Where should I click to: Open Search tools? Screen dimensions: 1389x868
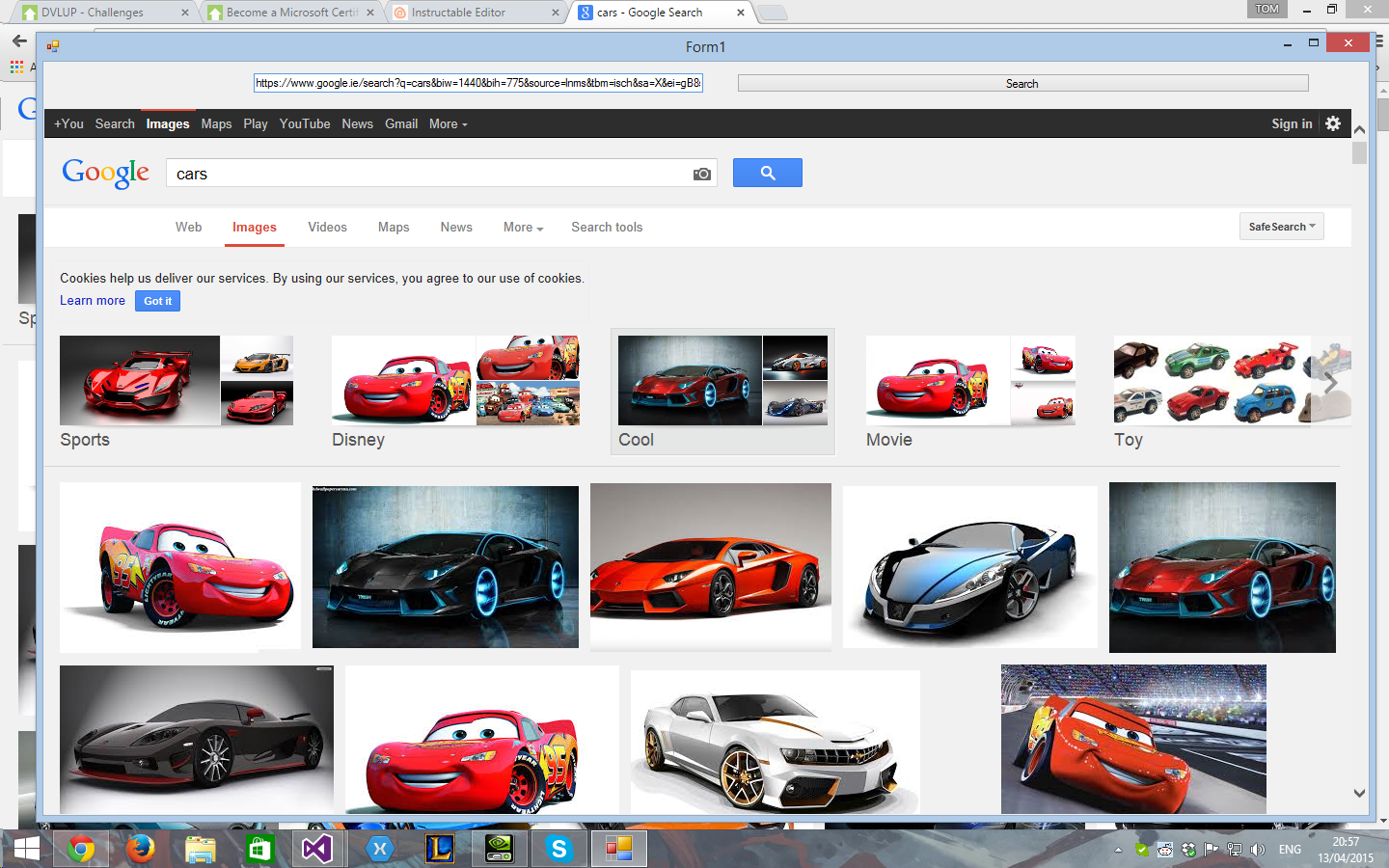[x=607, y=228]
